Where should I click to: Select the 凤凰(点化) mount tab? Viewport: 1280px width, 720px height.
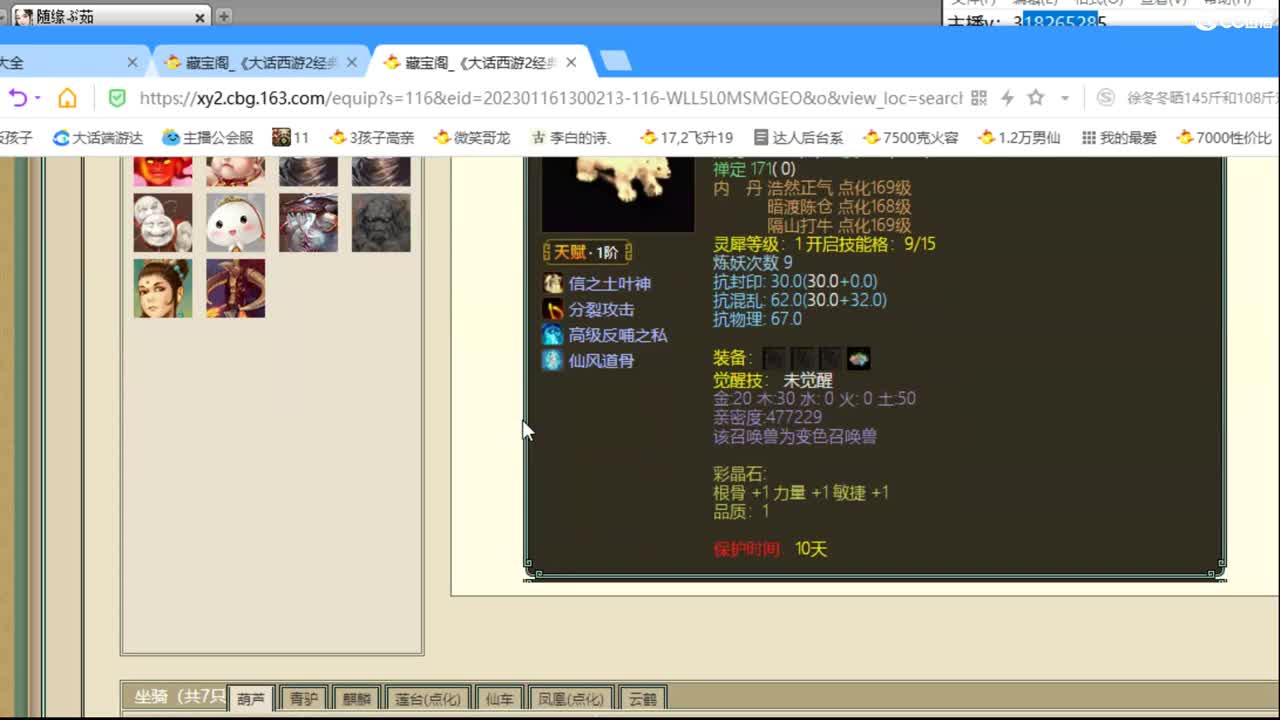tap(570, 699)
